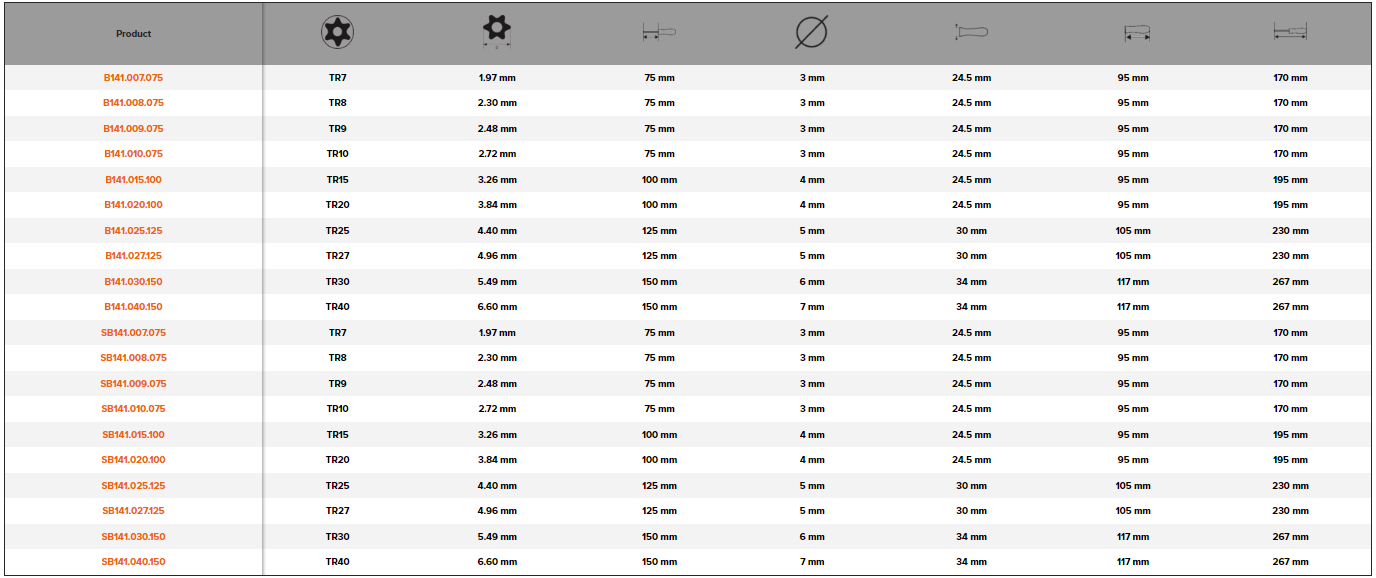The width and height of the screenshot is (1376, 578).
Task: Open product SB141.020.100
Action: tap(133, 460)
